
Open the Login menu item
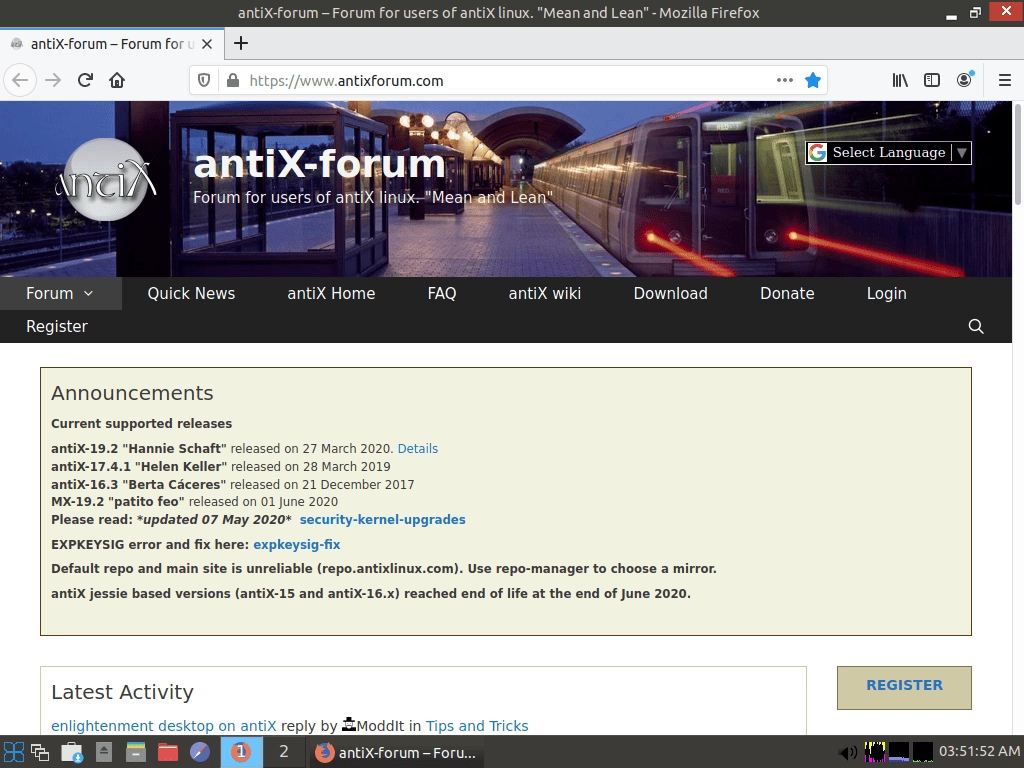pos(886,293)
